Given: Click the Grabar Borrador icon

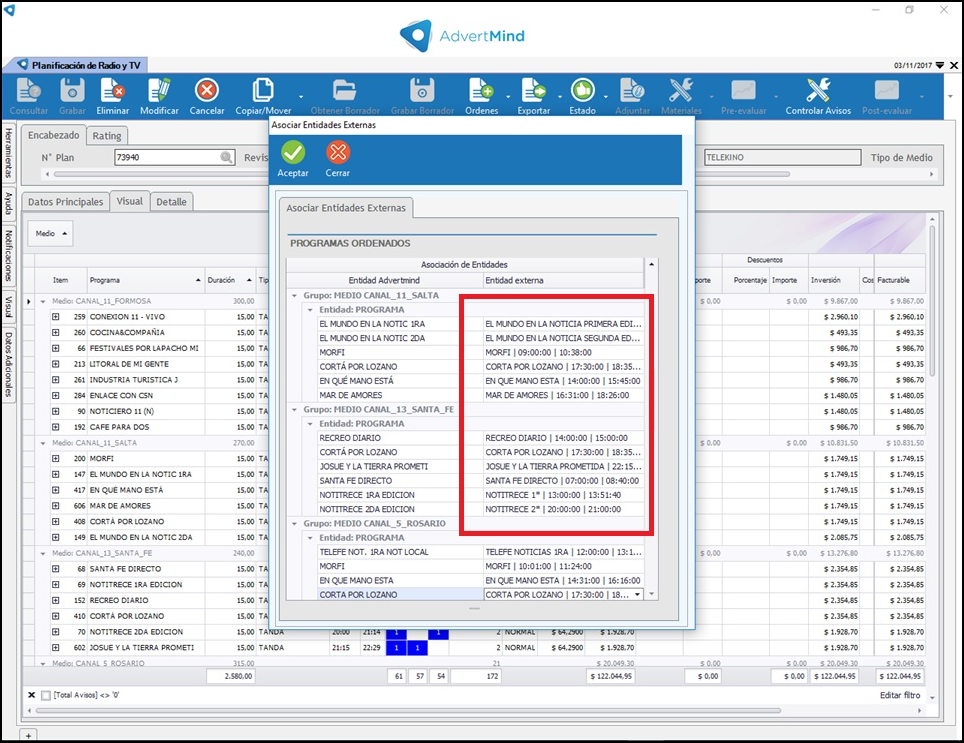Looking at the screenshot, I should point(422,90).
